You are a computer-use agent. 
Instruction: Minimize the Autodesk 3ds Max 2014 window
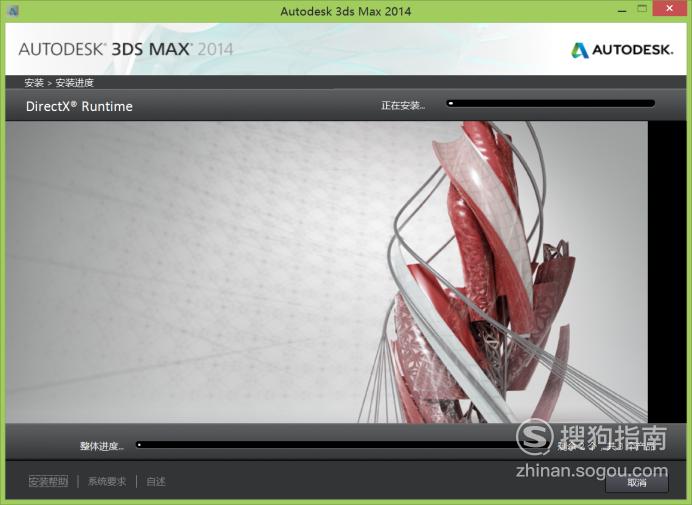click(622, 10)
